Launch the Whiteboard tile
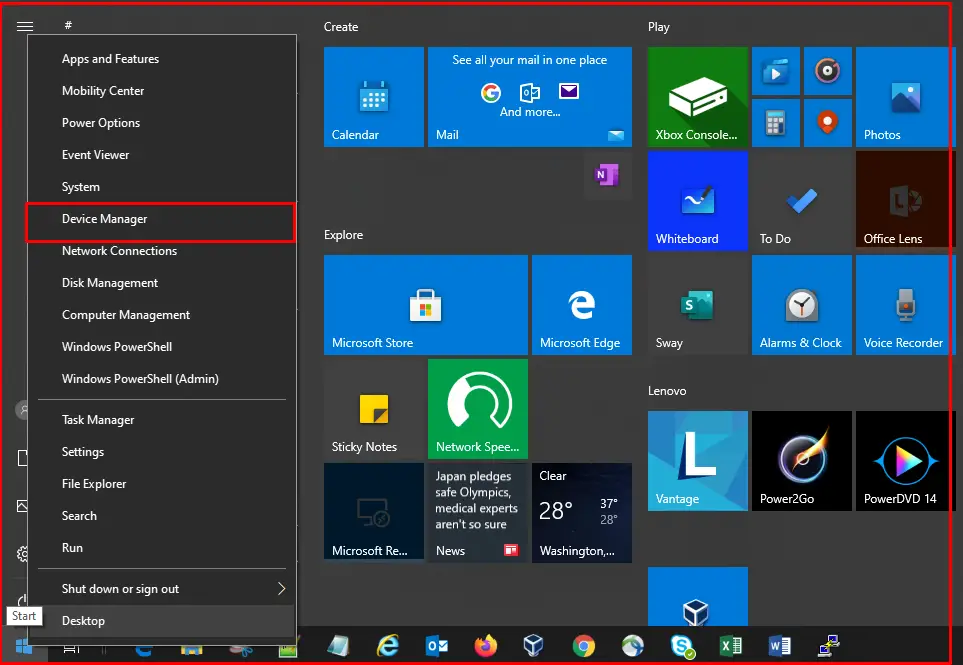 pos(698,201)
